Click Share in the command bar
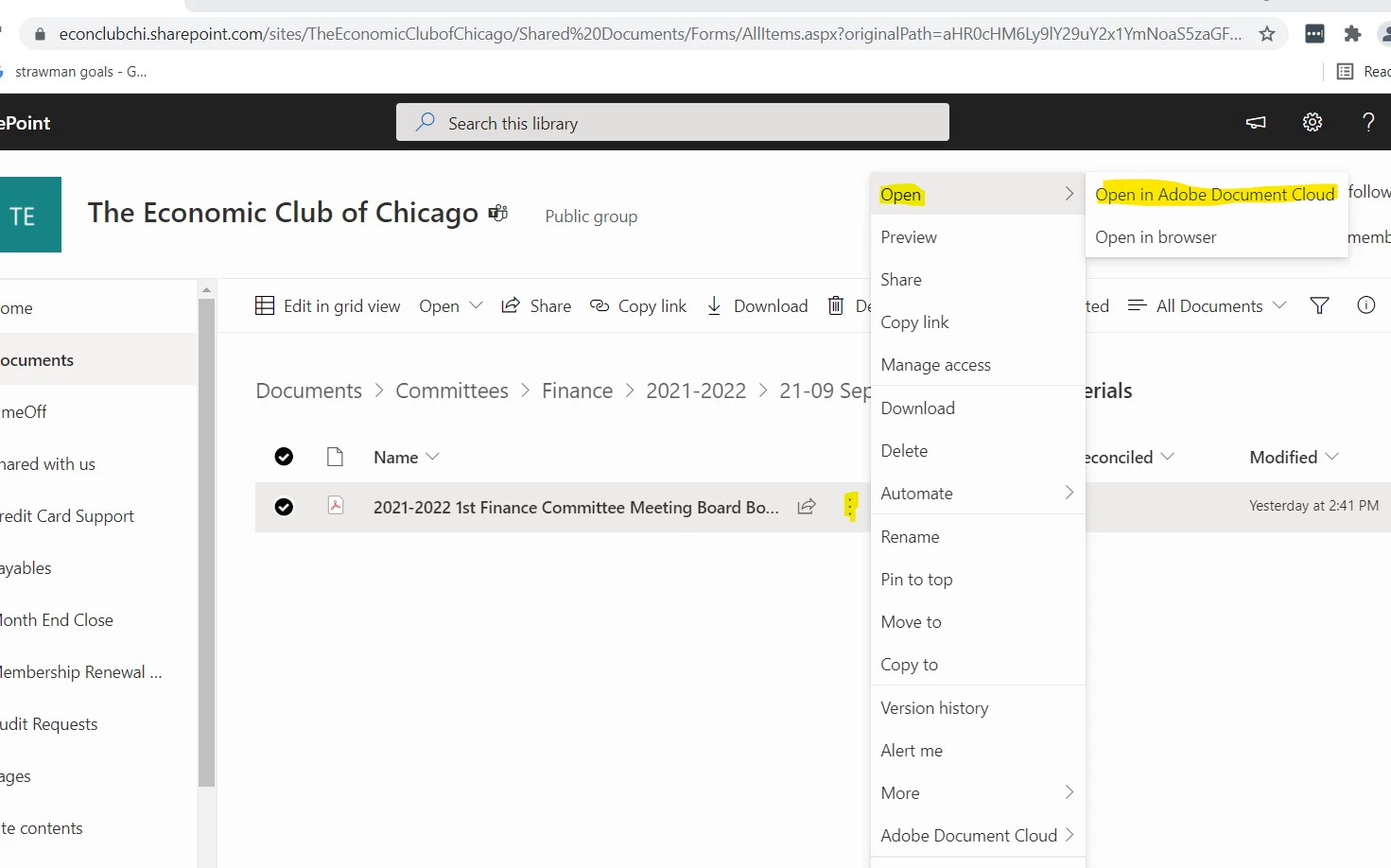Screen dimensions: 1391x868 point(536,305)
